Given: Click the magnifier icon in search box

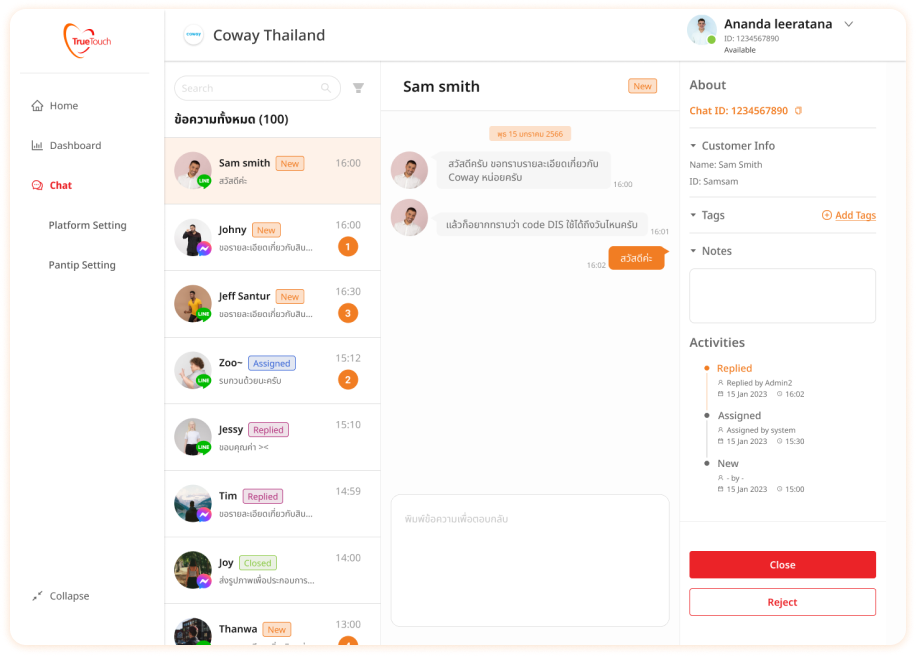Looking at the screenshot, I should 326,88.
